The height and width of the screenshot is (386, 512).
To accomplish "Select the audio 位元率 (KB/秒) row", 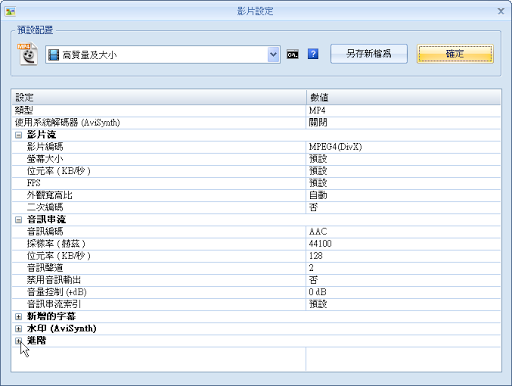I will [256, 256].
